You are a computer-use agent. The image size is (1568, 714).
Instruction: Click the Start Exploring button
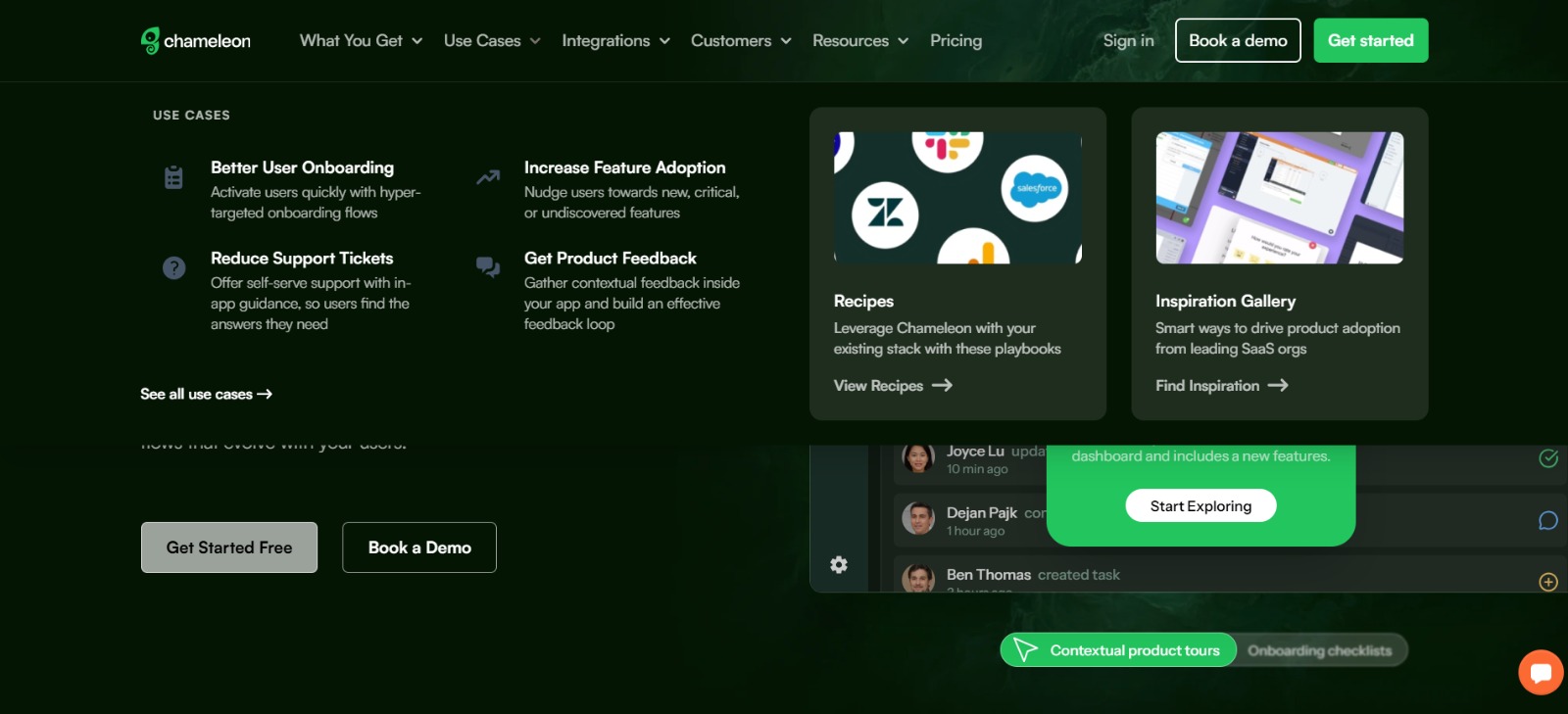coord(1200,505)
